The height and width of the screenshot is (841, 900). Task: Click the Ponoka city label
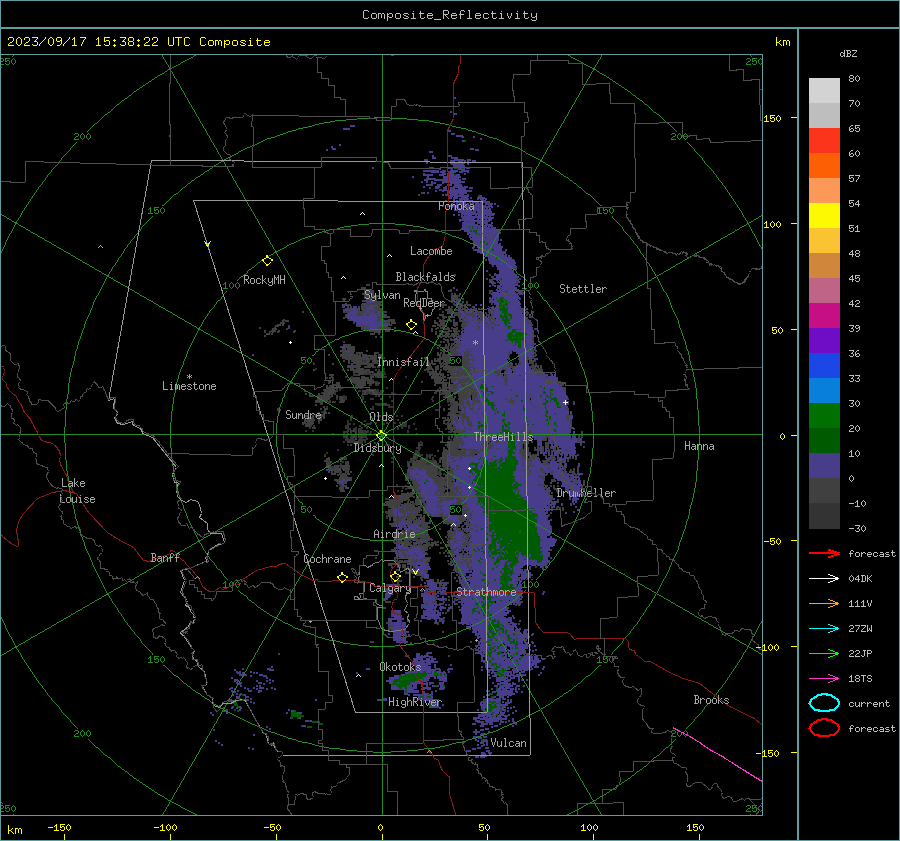click(x=456, y=206)
